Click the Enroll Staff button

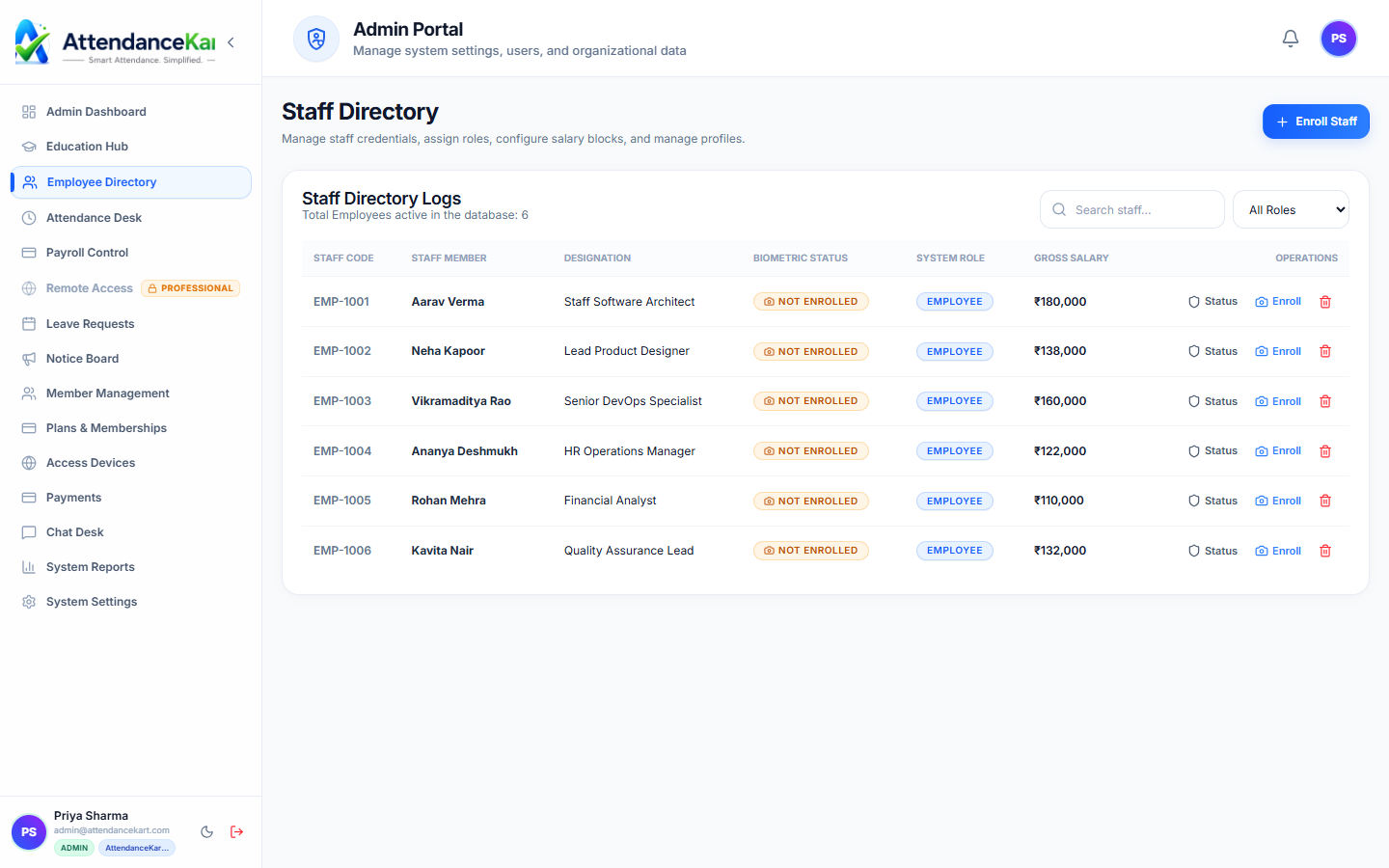1316,122
